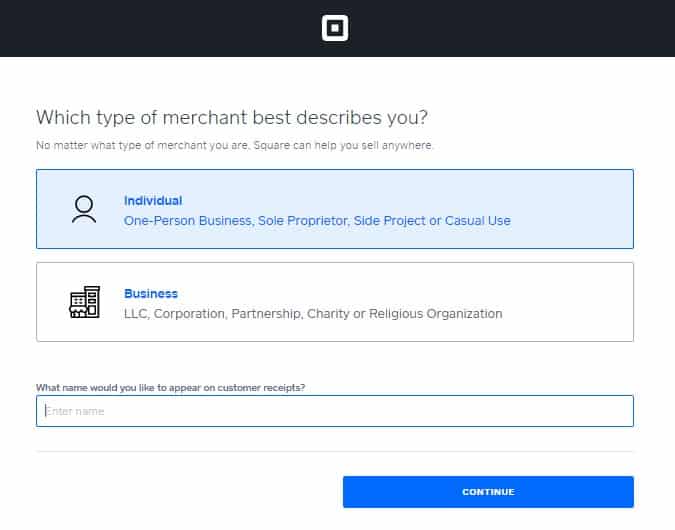Click the customer receipts name field label
The width and height of the screenshot is (675, 530).
pos(170,387)
